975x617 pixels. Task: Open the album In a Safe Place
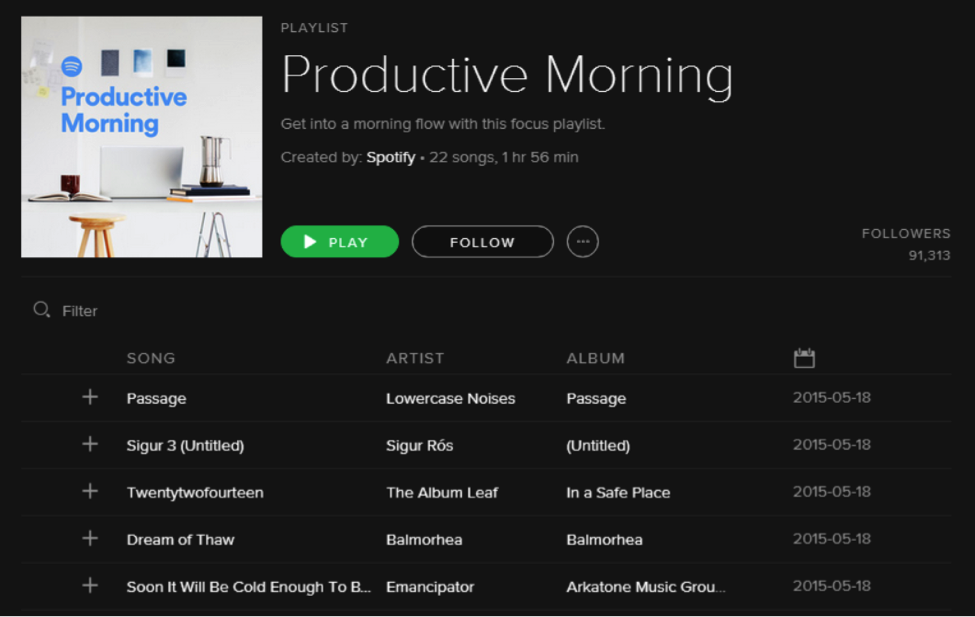point(618,492)
